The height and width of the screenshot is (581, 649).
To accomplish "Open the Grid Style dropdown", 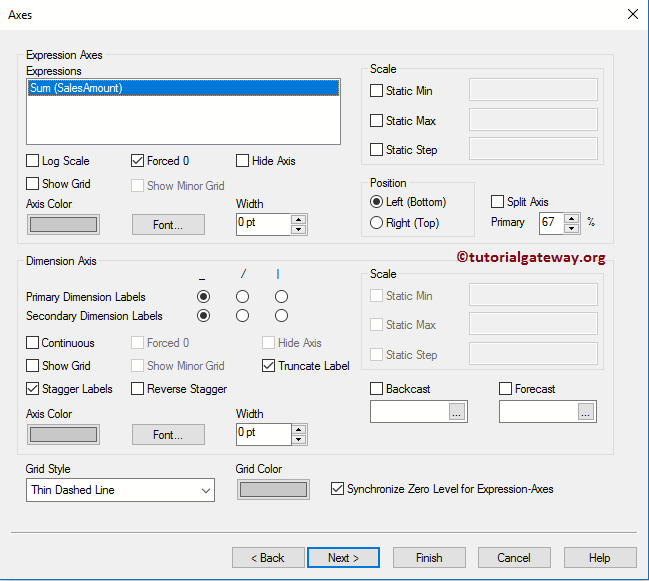I will pyautogui.click(x=120, y=490).
